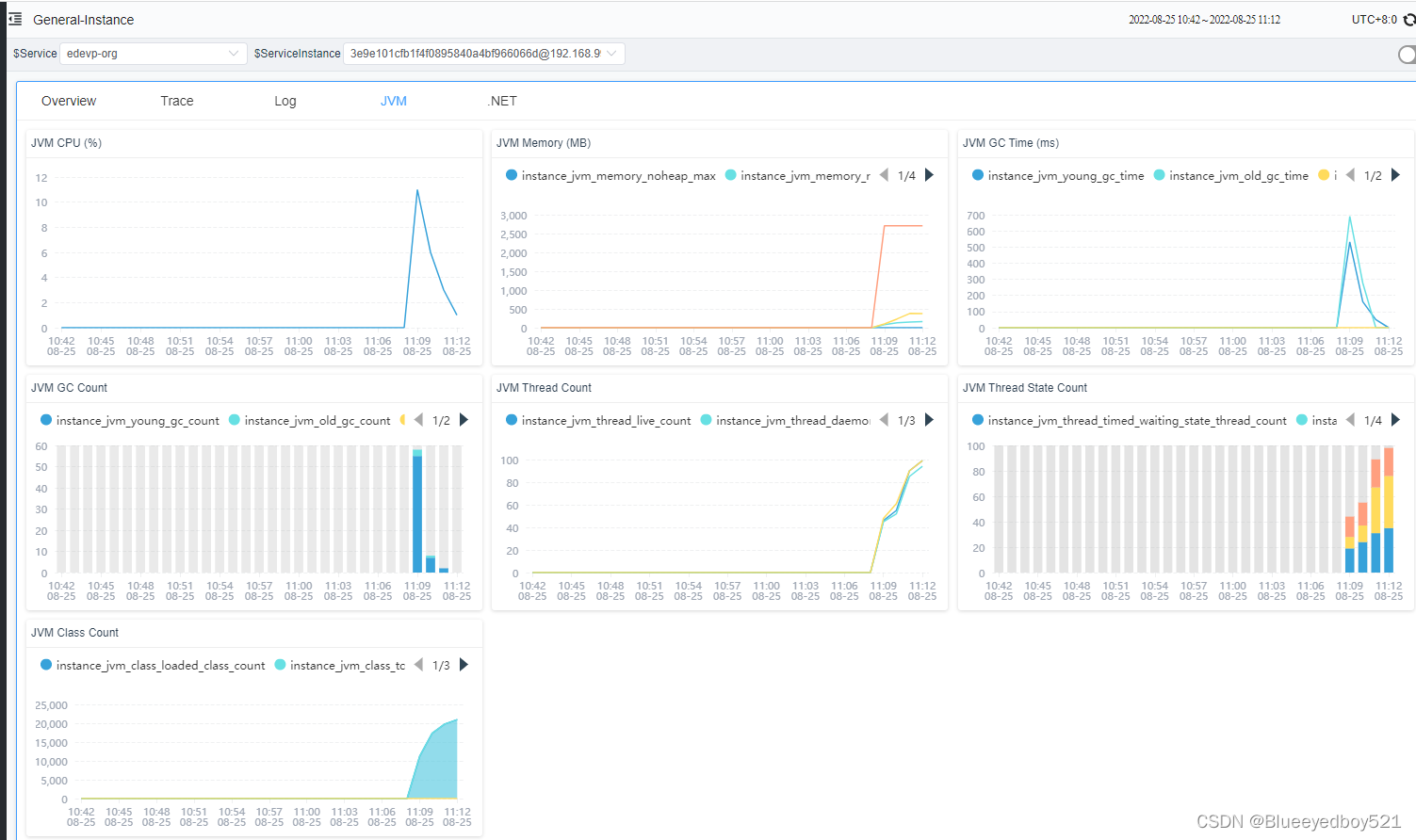The width and height of the screenshot is (1416, 840).
Task: Switch to the Overview tab
Action: click(69, 101)
